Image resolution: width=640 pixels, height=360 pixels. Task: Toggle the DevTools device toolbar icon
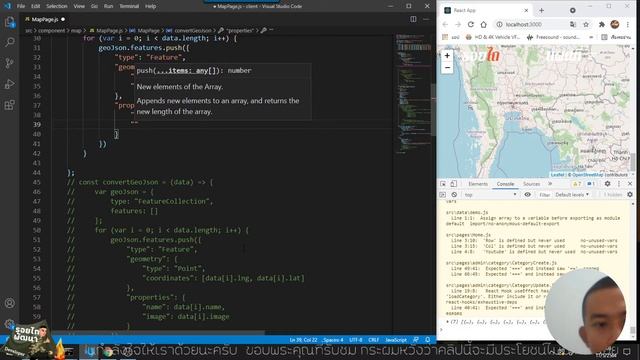coord(453,184)
